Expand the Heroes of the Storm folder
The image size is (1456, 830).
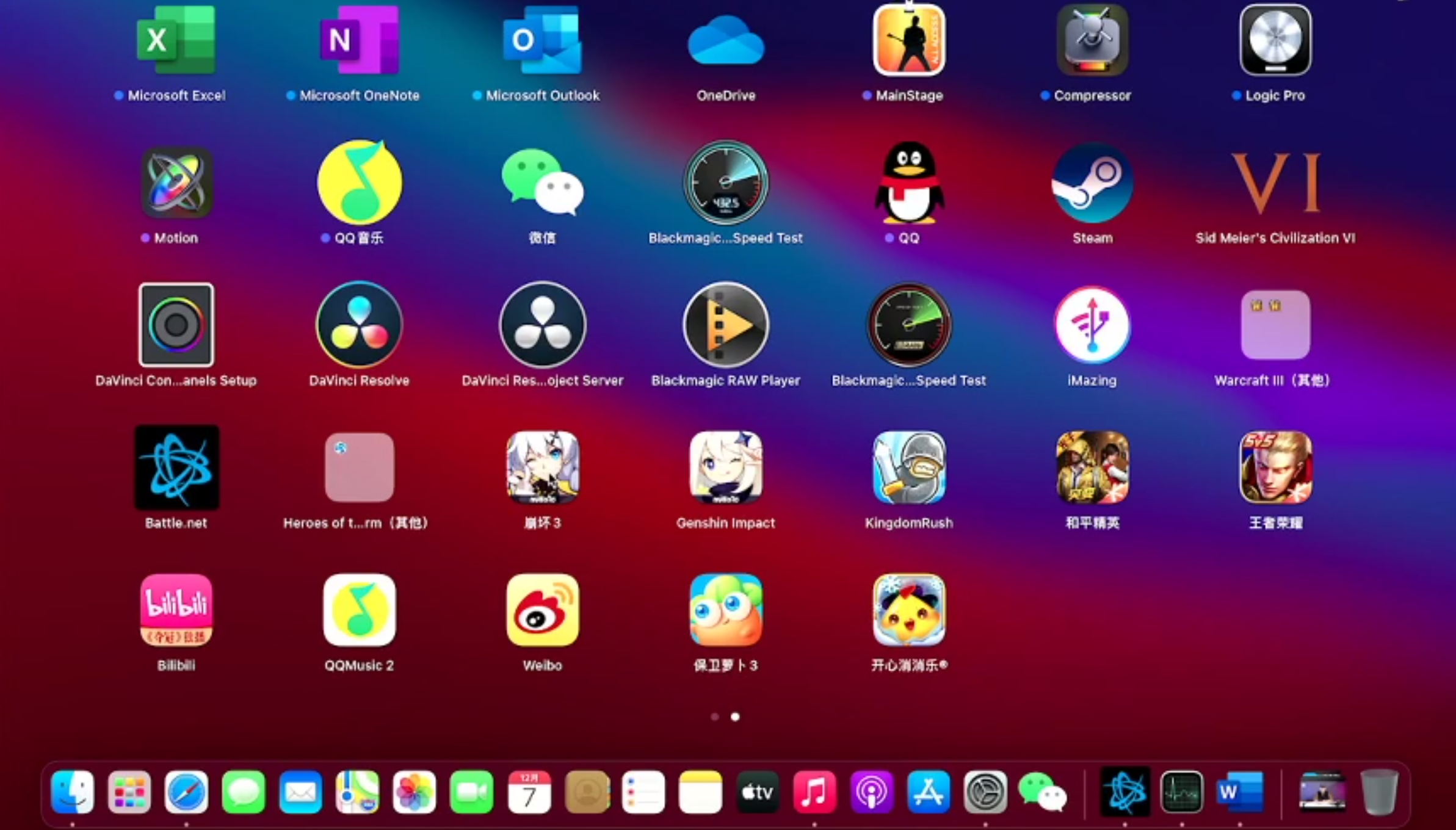pyautogui.click(x=359, y=467)
